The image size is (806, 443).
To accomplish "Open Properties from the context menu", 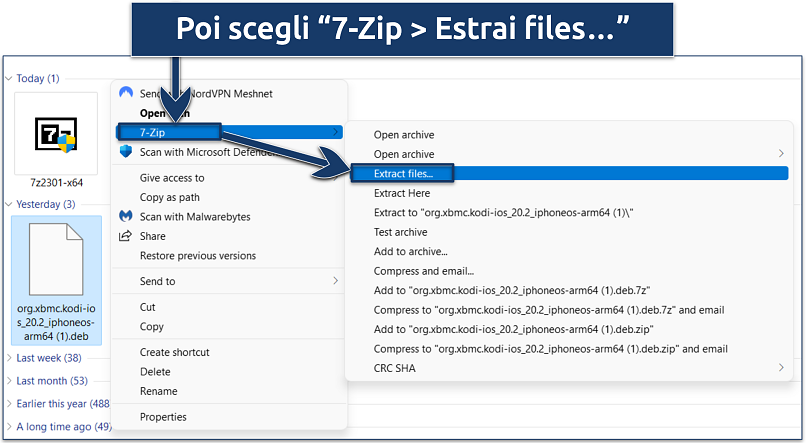I will click(163, 417).
